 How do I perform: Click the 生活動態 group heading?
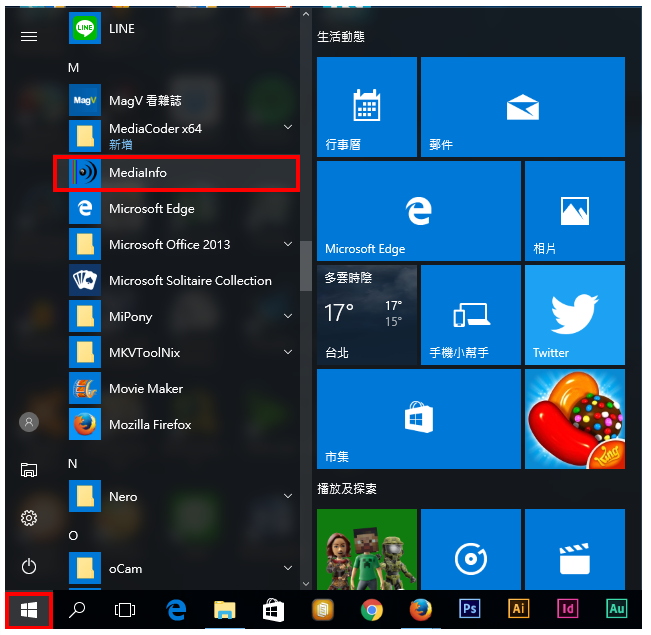[341, 37]
